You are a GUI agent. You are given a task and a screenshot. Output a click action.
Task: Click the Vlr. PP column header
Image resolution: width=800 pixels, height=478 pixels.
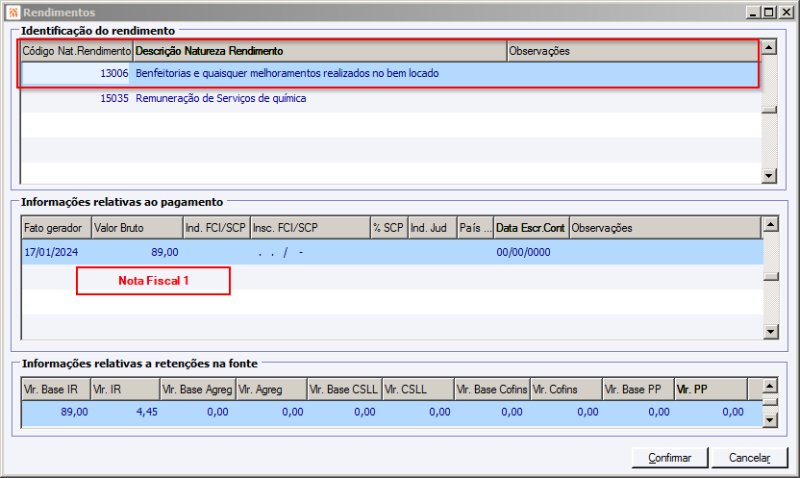coord(711,390)
